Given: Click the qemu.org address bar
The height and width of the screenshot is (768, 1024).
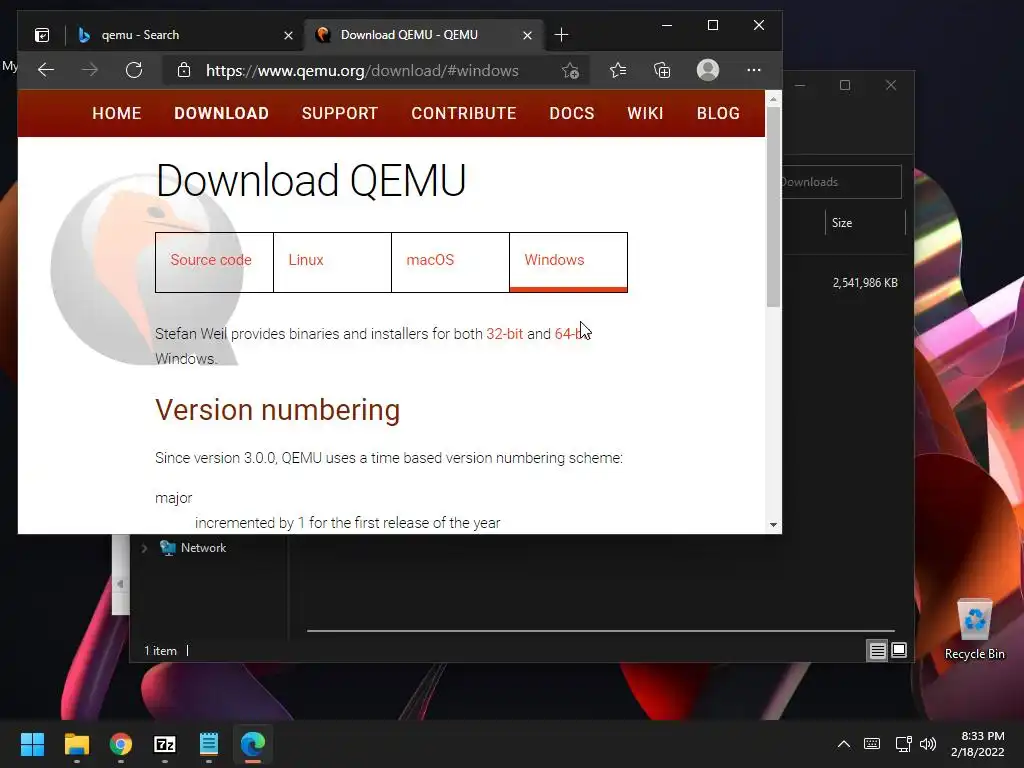Looking at the screenshot, I should pyautogui.click(x=362, y=71).
